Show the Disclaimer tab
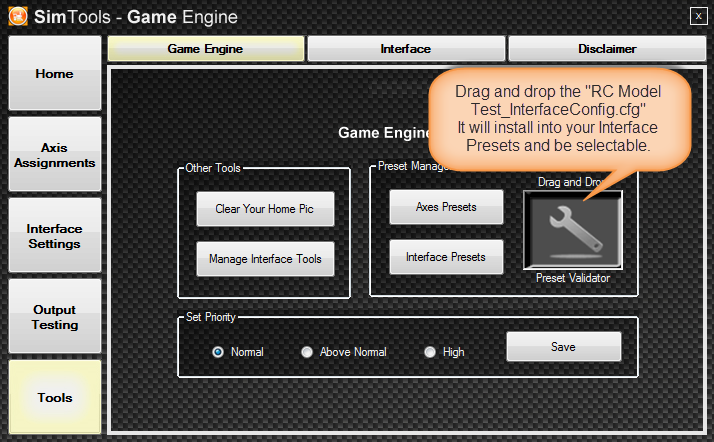Viewport: 714px width, 442px height. (607, 49)
